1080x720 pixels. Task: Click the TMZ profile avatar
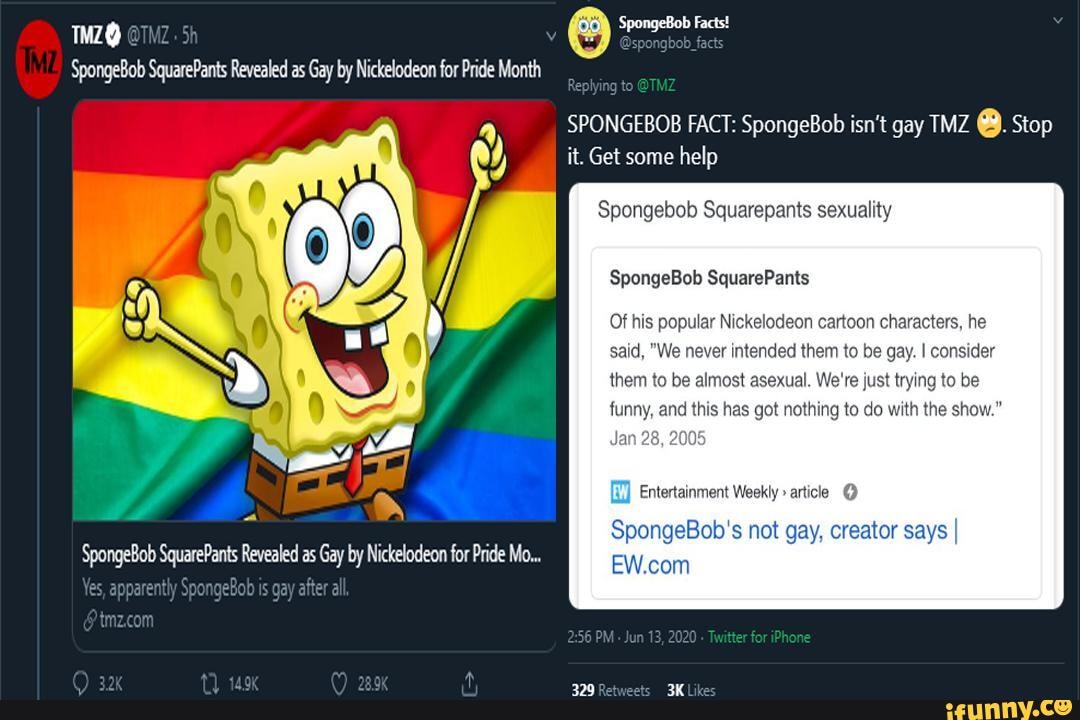[40, 60]
